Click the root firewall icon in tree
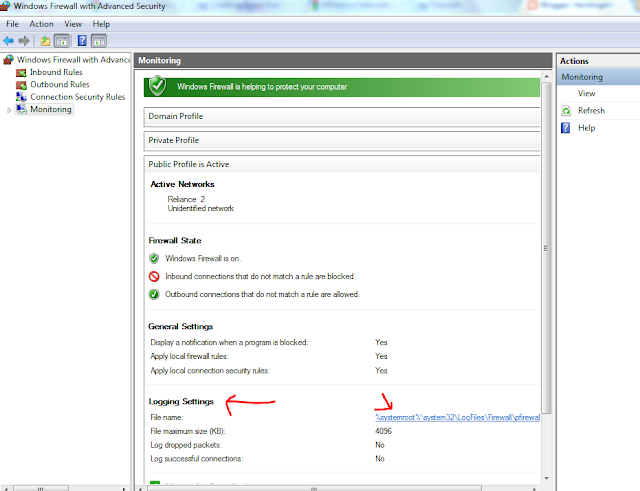Image resolution: width=640 pixels, height=491 pixels. point(8,60)
